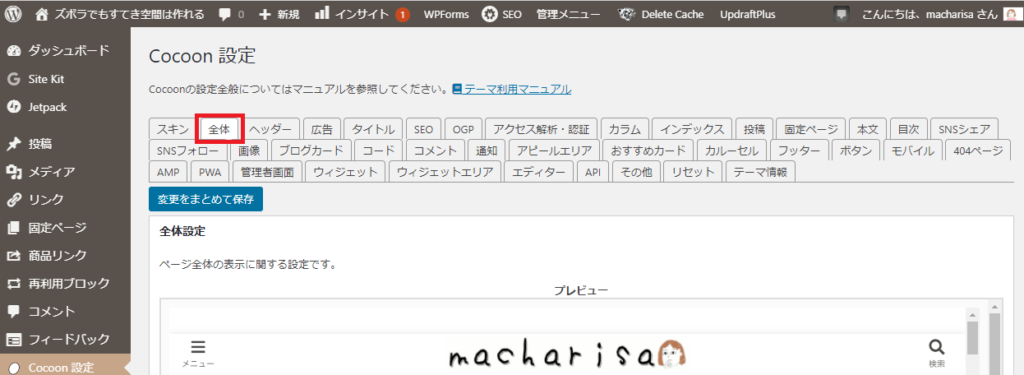Open UpdraftPlus in the admin bar
This screenshot has width=1024, height=375.
coord(748,14)
